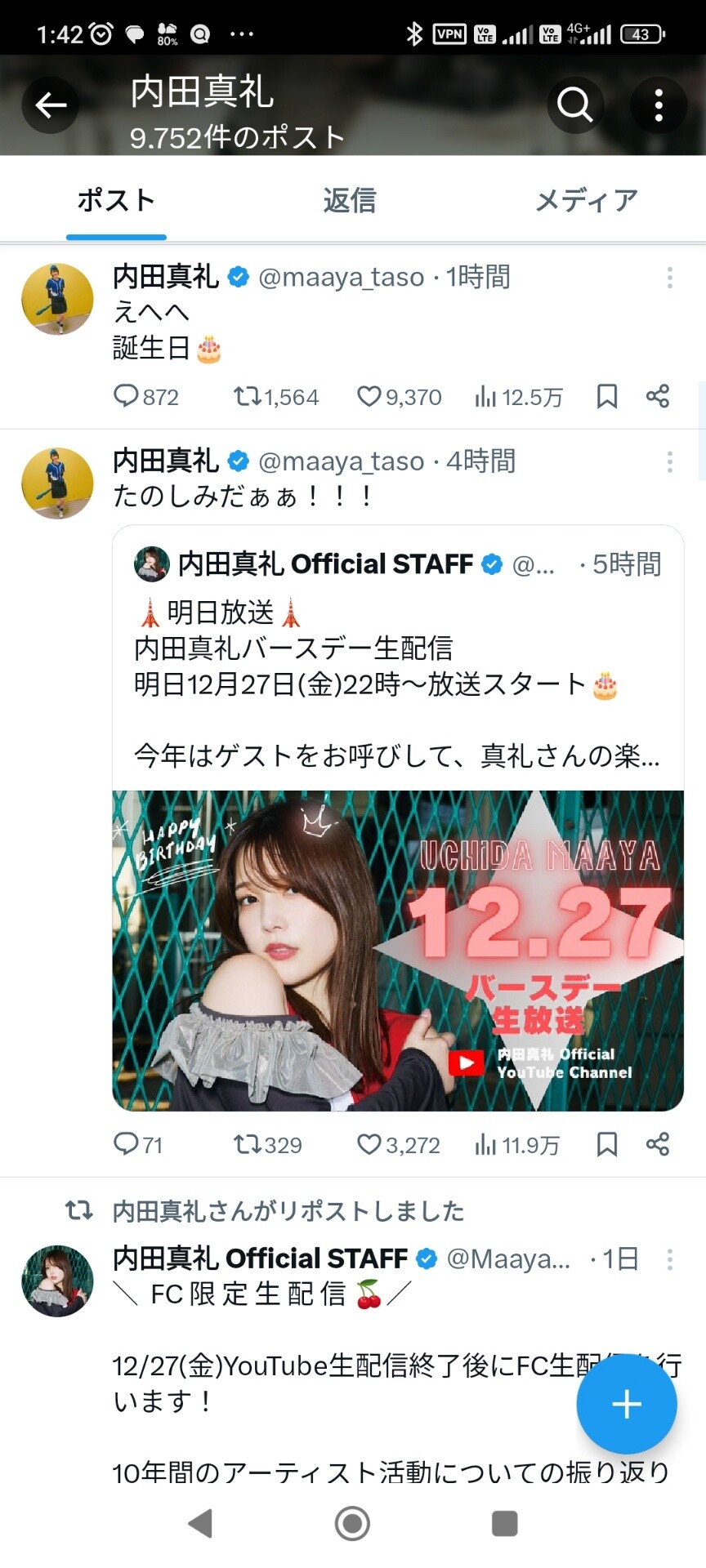Open the 12.27 birthday stream image
Image resolution: width=706 pixels, height=1568 pixels.
click(x=398, y=951)
